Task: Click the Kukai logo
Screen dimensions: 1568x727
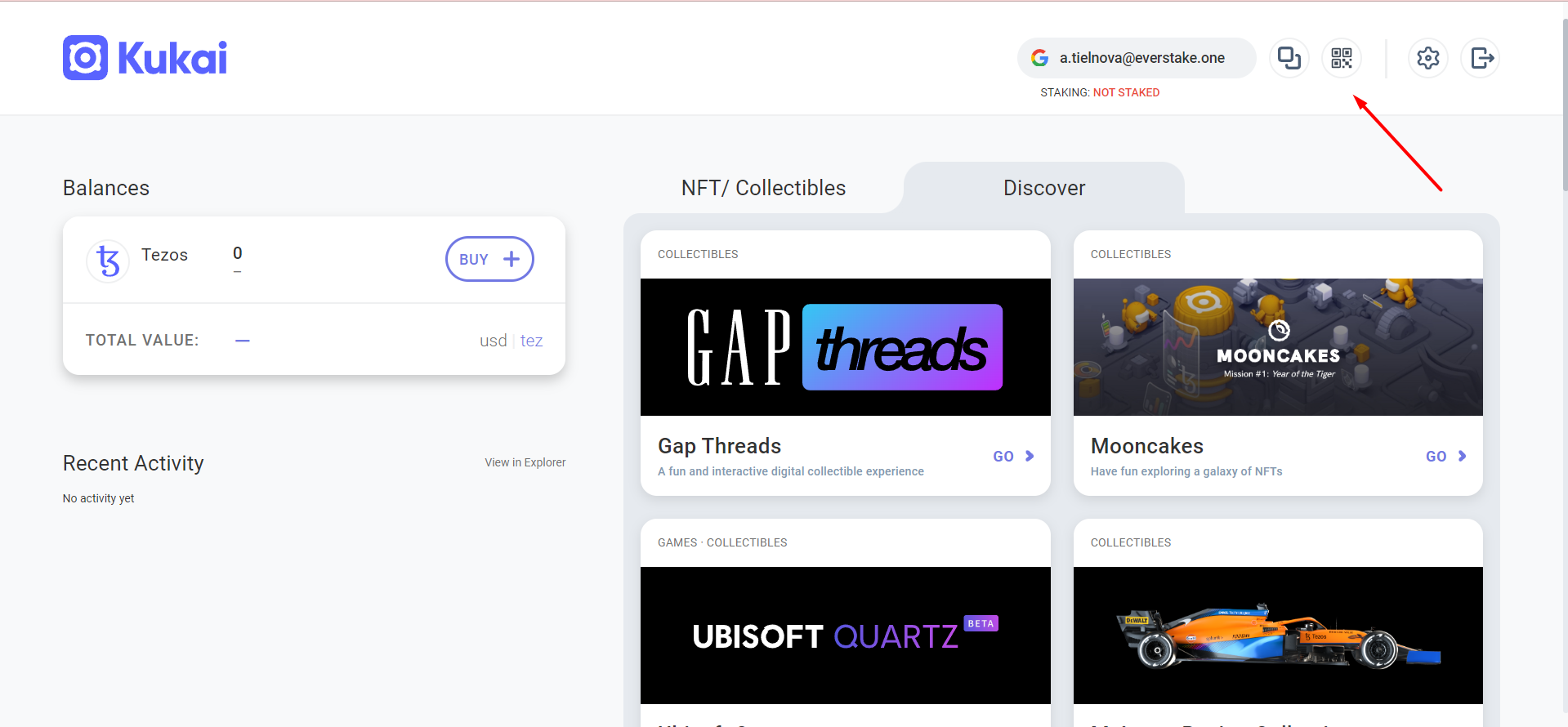Action: (145, 58)
